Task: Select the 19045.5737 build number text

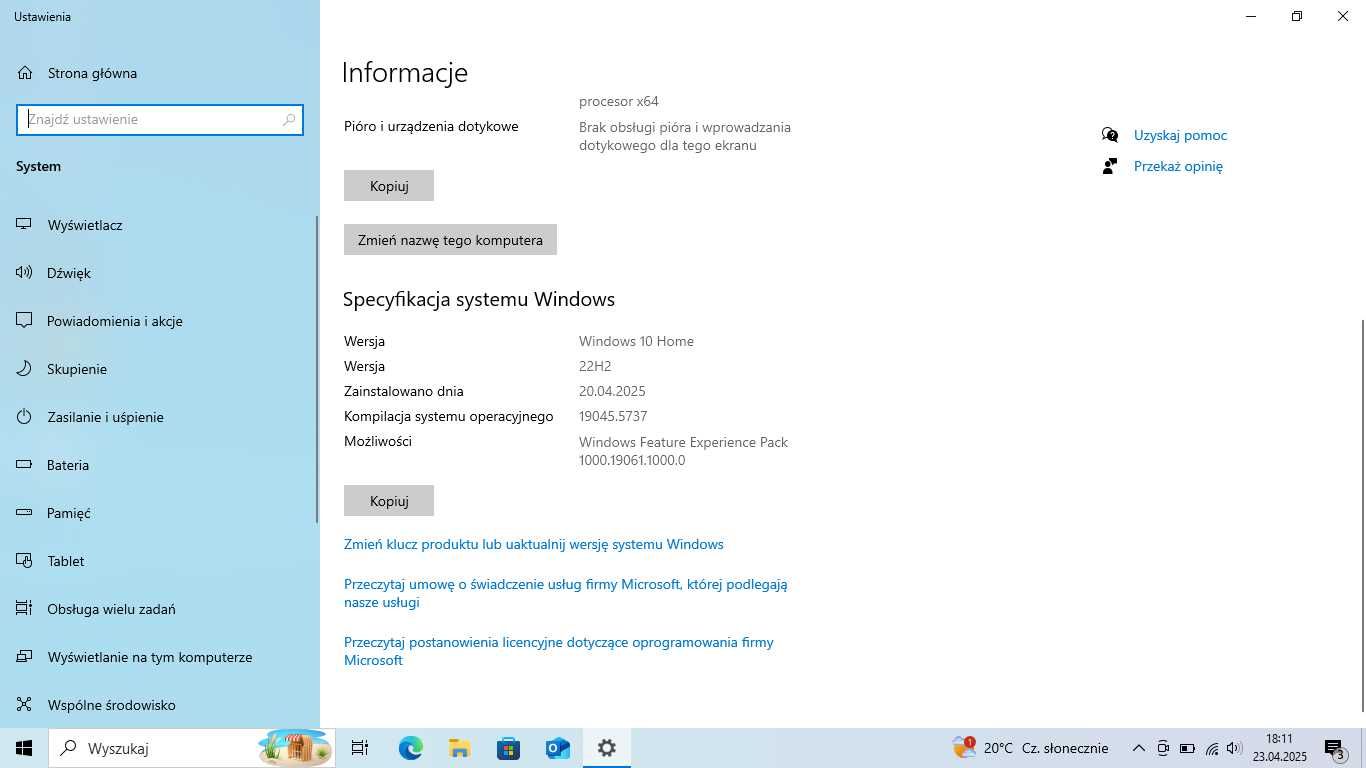Action: [x=613, y=416]
